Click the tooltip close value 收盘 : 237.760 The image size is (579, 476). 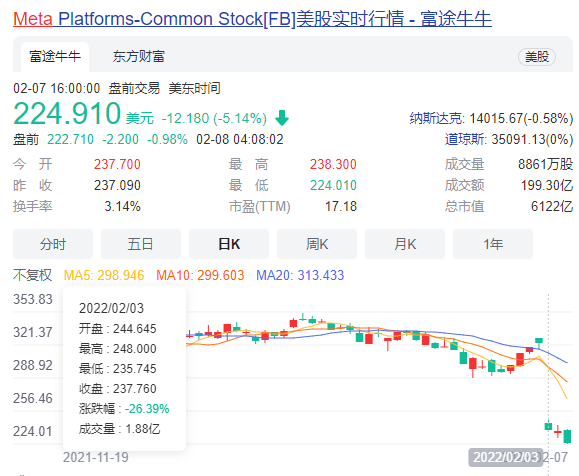coord(117,389)
